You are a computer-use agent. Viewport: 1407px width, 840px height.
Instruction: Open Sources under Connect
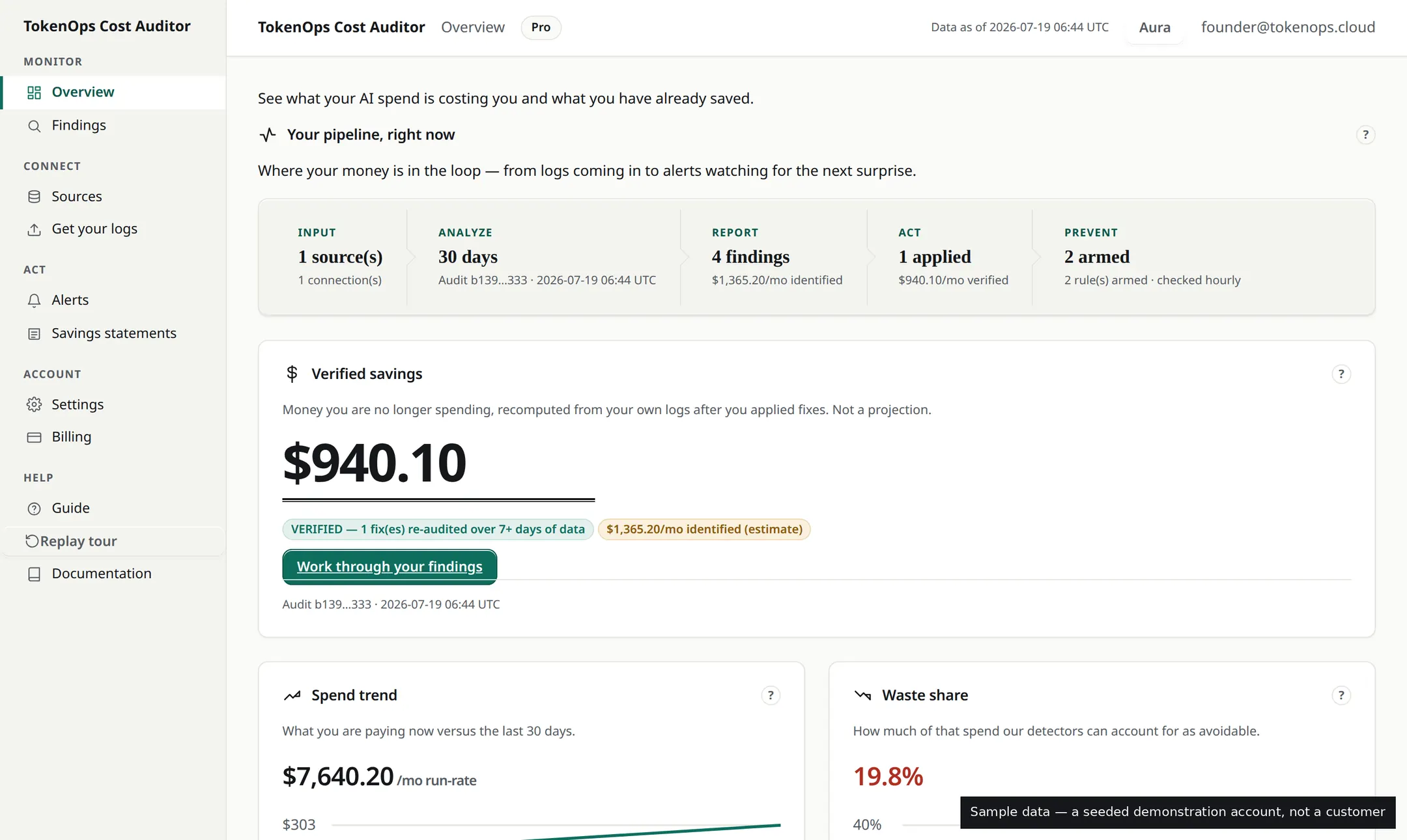[x=113, y=197]
